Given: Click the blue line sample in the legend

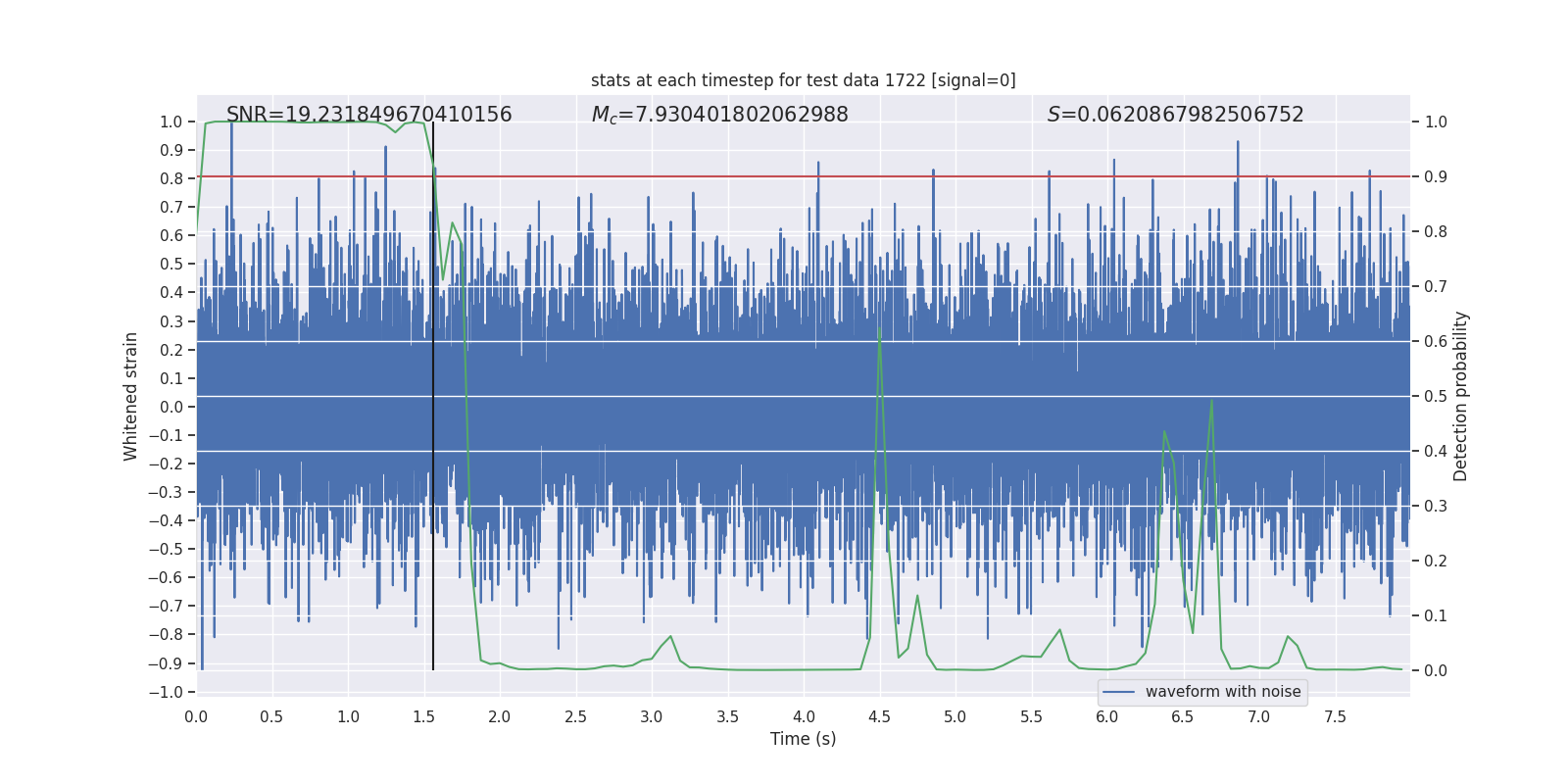Looking at the screenshot, I should click(x=1119, y=692).
